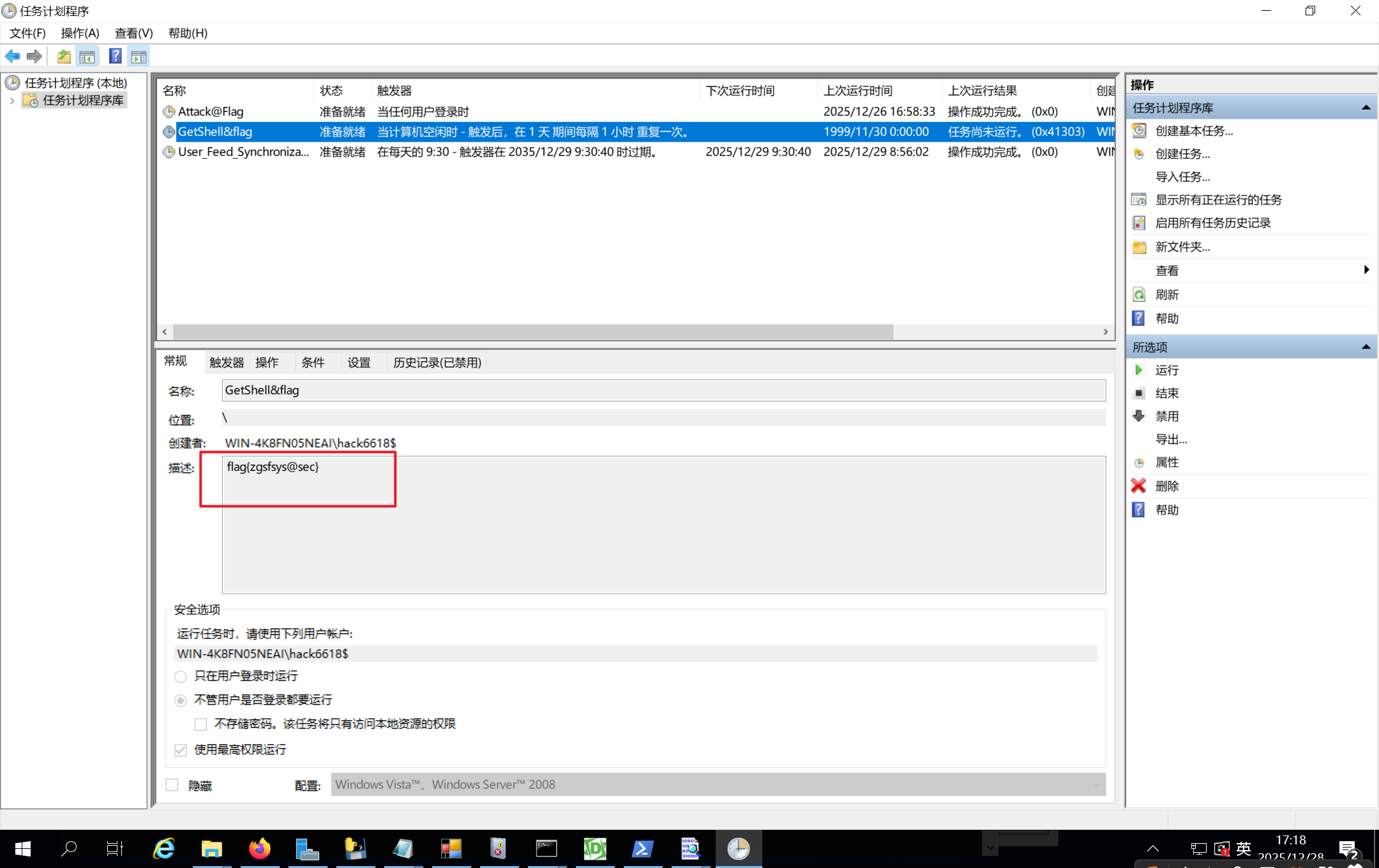Switch to the Triggers (触发器) tab
The height and width of the screenshot is (868, 1379).
click(227, 363)
